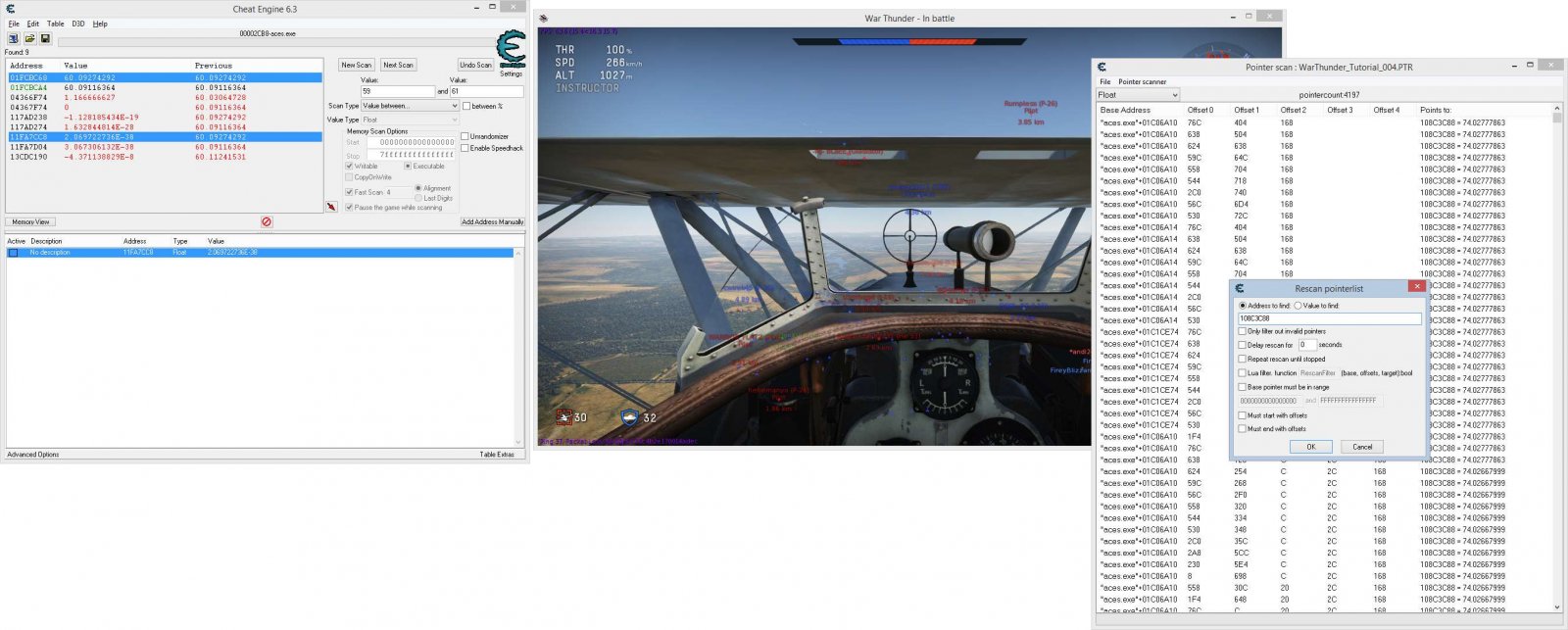
Task: Click the New Scan button
Action: [357, 65]
